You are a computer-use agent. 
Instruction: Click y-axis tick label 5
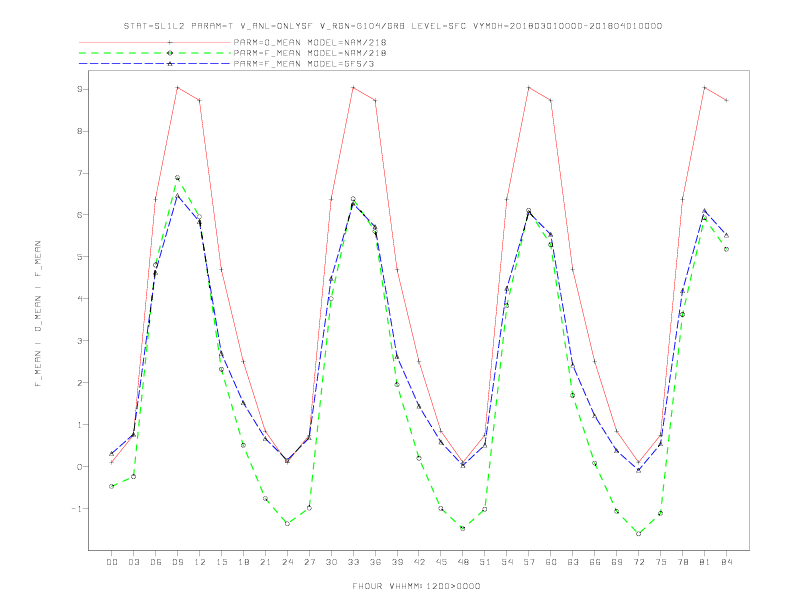pos(79,257)
